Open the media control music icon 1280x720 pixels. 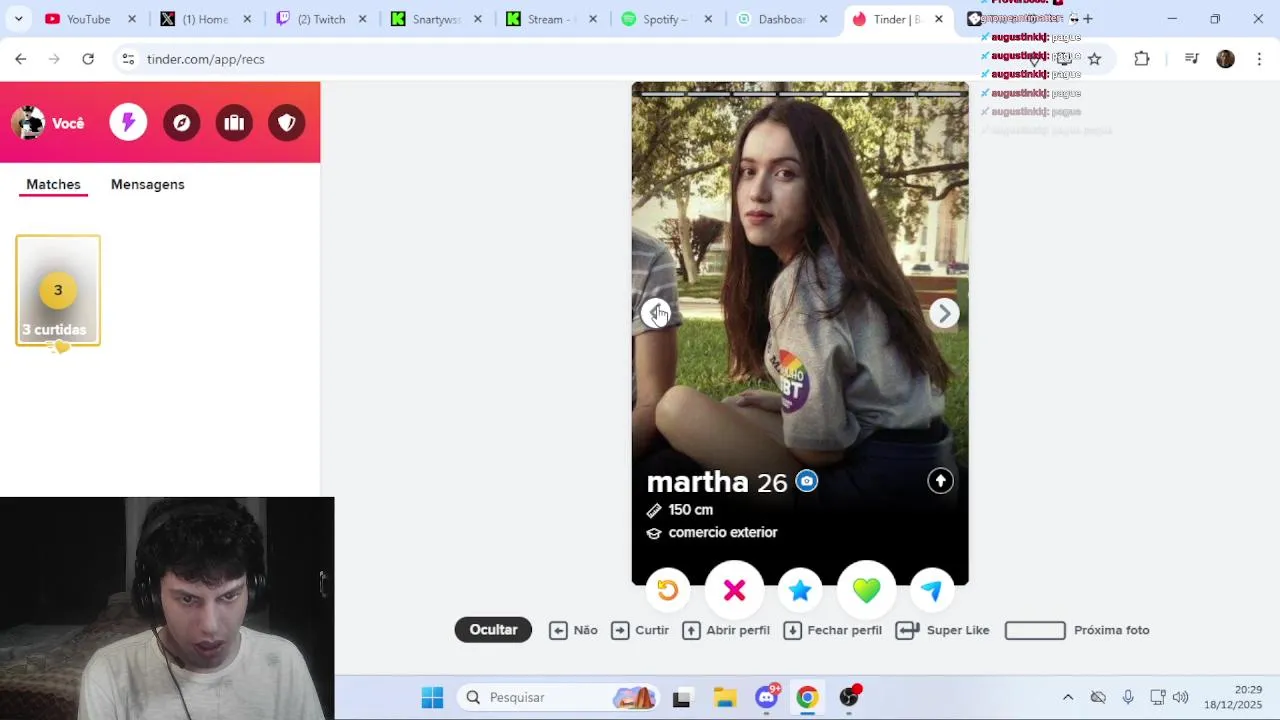pyautogui.click(x=1191, y=59)
